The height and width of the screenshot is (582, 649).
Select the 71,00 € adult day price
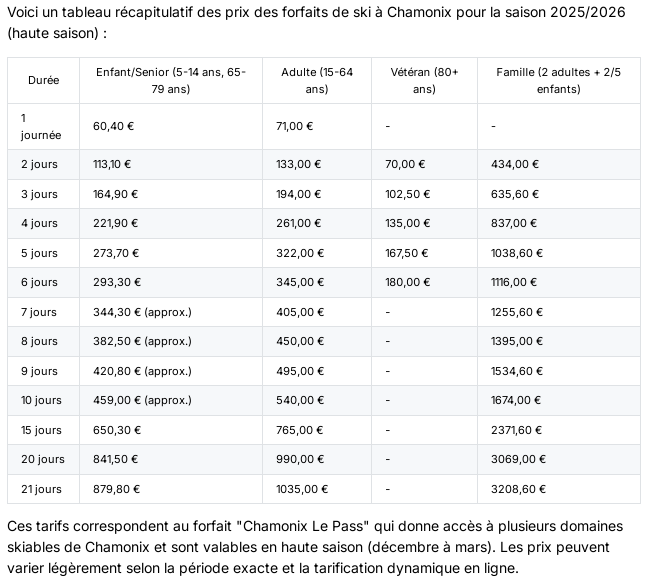tap(294, 126)
